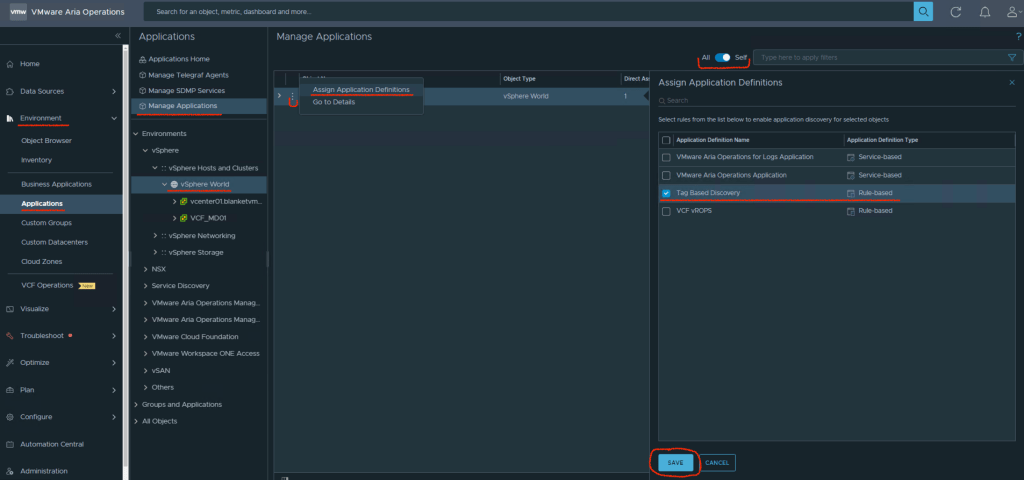This screenshot has height=480, width=1024.
Task: Expand the vSphere Networking node
Action: pos(155,235)
